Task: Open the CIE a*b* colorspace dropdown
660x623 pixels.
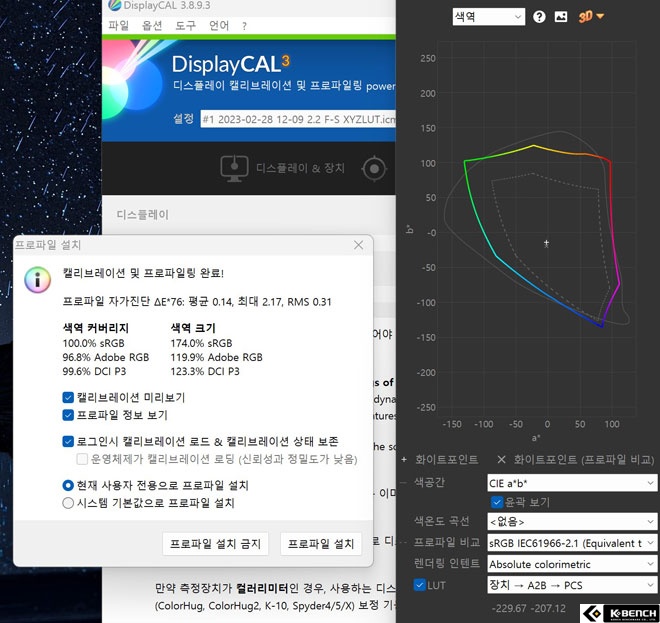Action: (x=572, y=483)
